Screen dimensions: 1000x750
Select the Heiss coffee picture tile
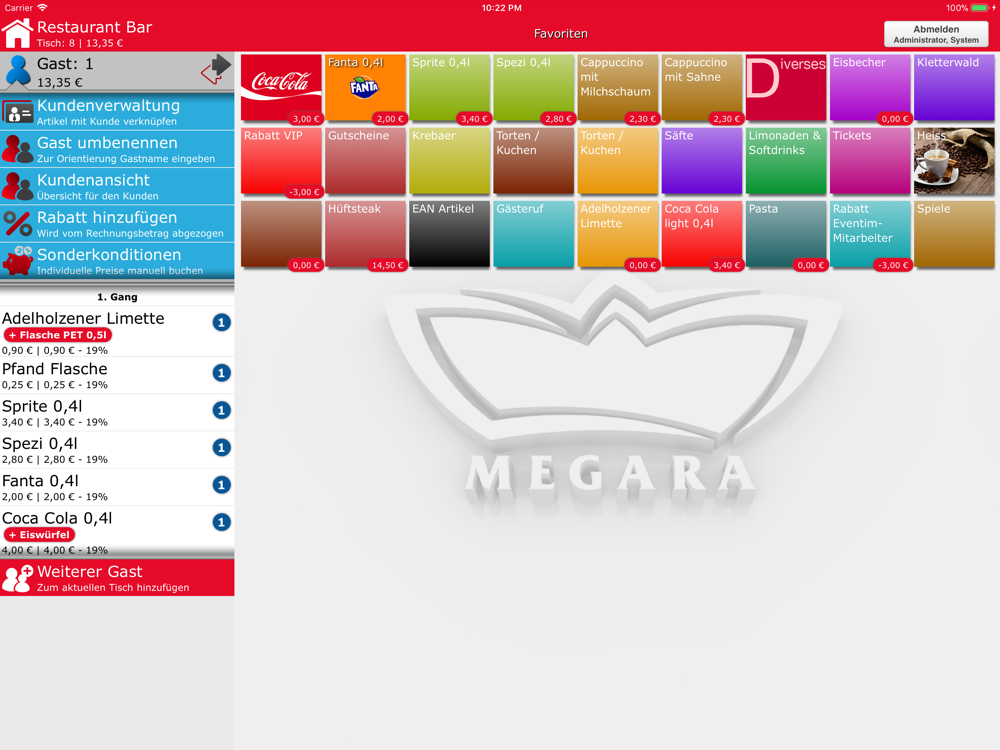click(x=953, y=161)
